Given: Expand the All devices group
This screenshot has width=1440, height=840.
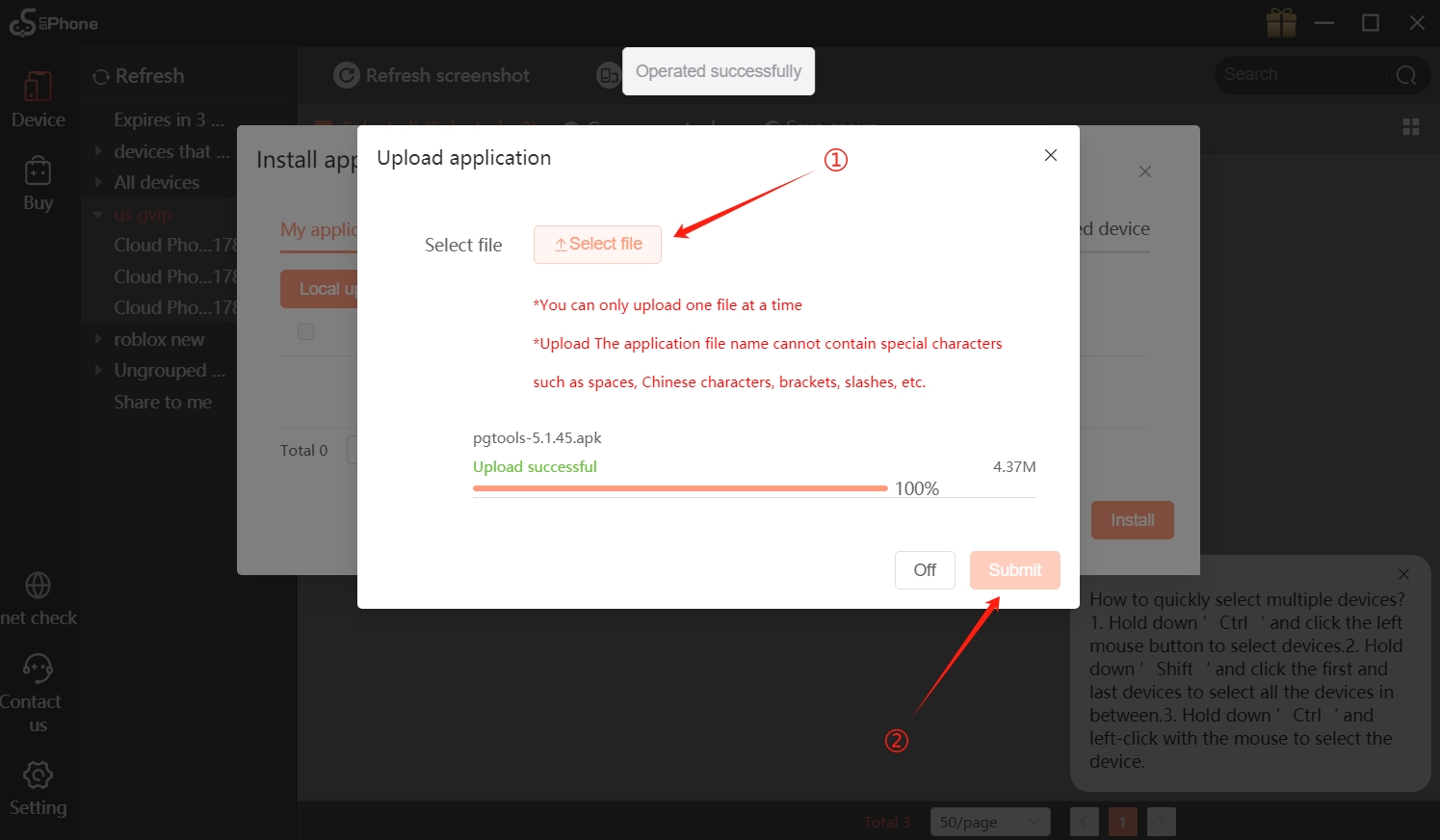Looking at the screenshot, I should coord(98,181).
